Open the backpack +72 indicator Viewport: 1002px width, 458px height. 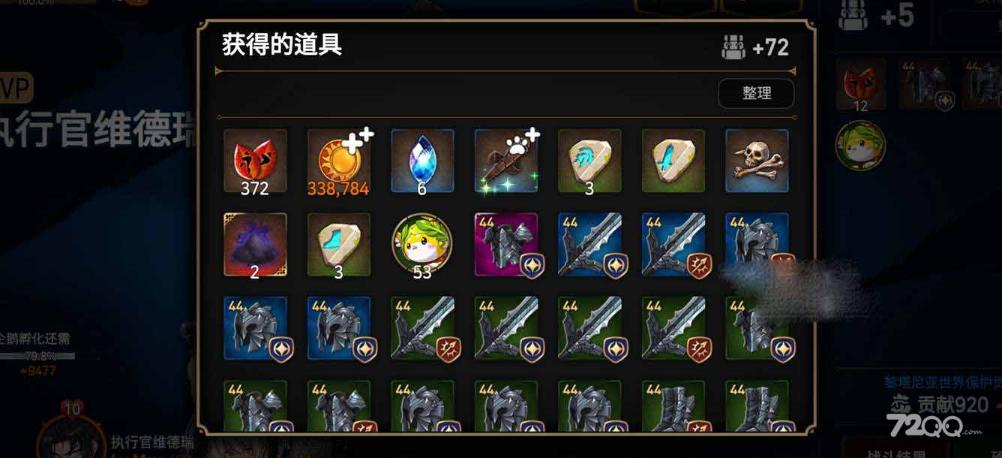755,47
